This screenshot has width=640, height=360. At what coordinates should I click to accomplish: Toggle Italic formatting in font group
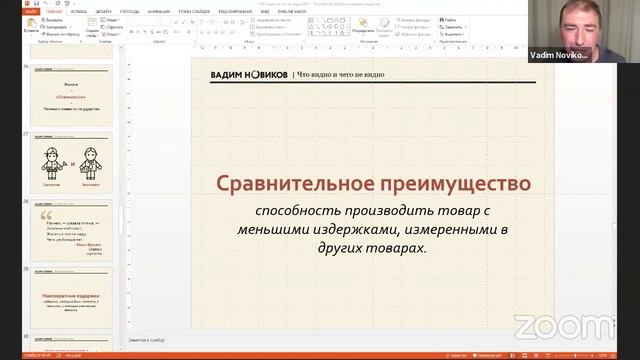[138, 32]
